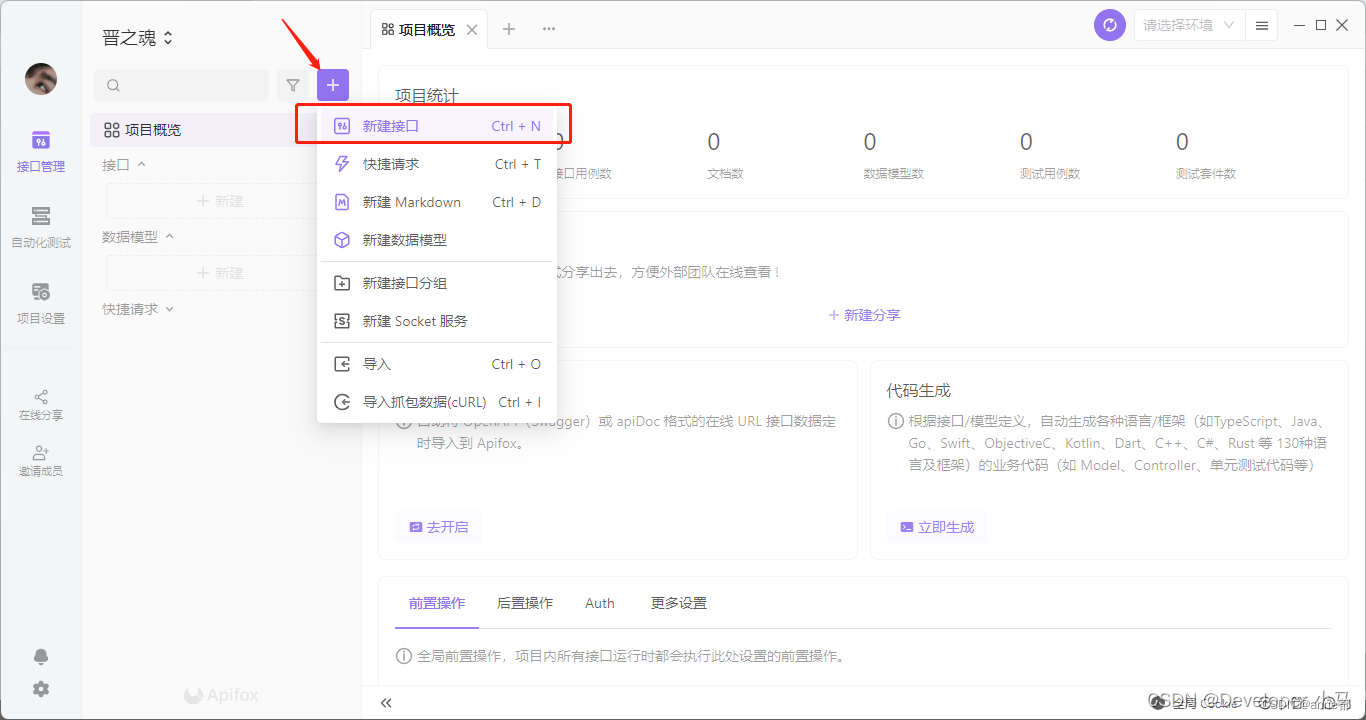Click the 代码生成 heading
This screenshot has width=1366, height=720.
point(918,391)
